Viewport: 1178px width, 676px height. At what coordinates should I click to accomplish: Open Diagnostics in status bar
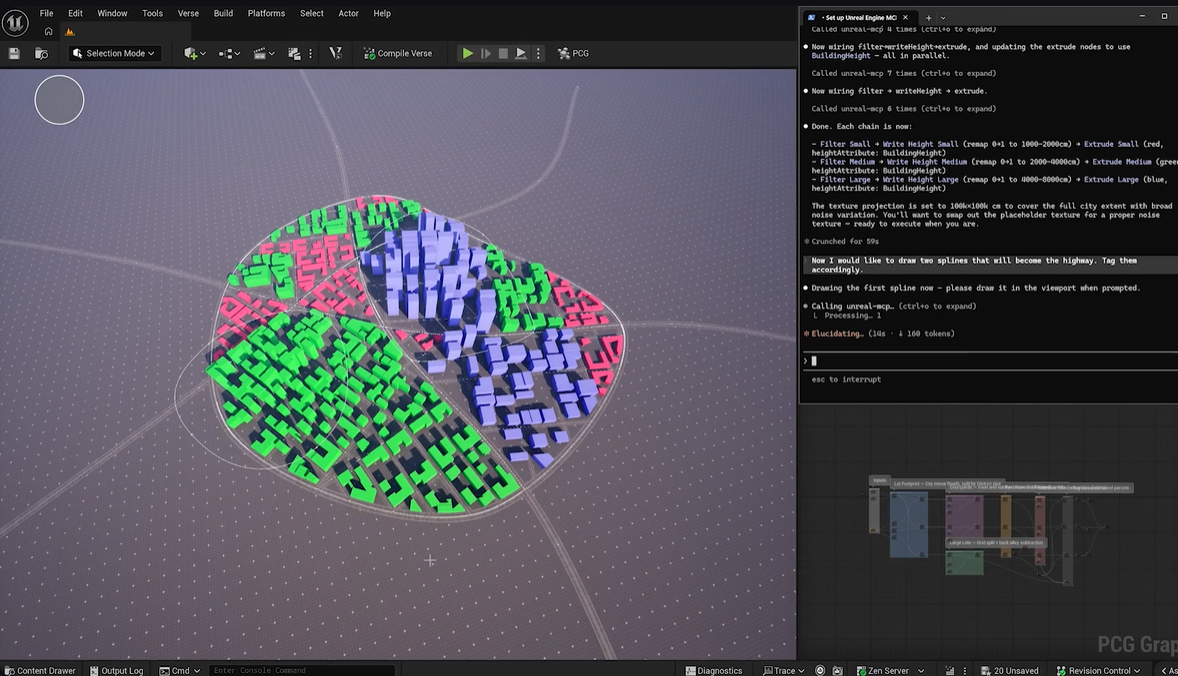tap(714, 670)
